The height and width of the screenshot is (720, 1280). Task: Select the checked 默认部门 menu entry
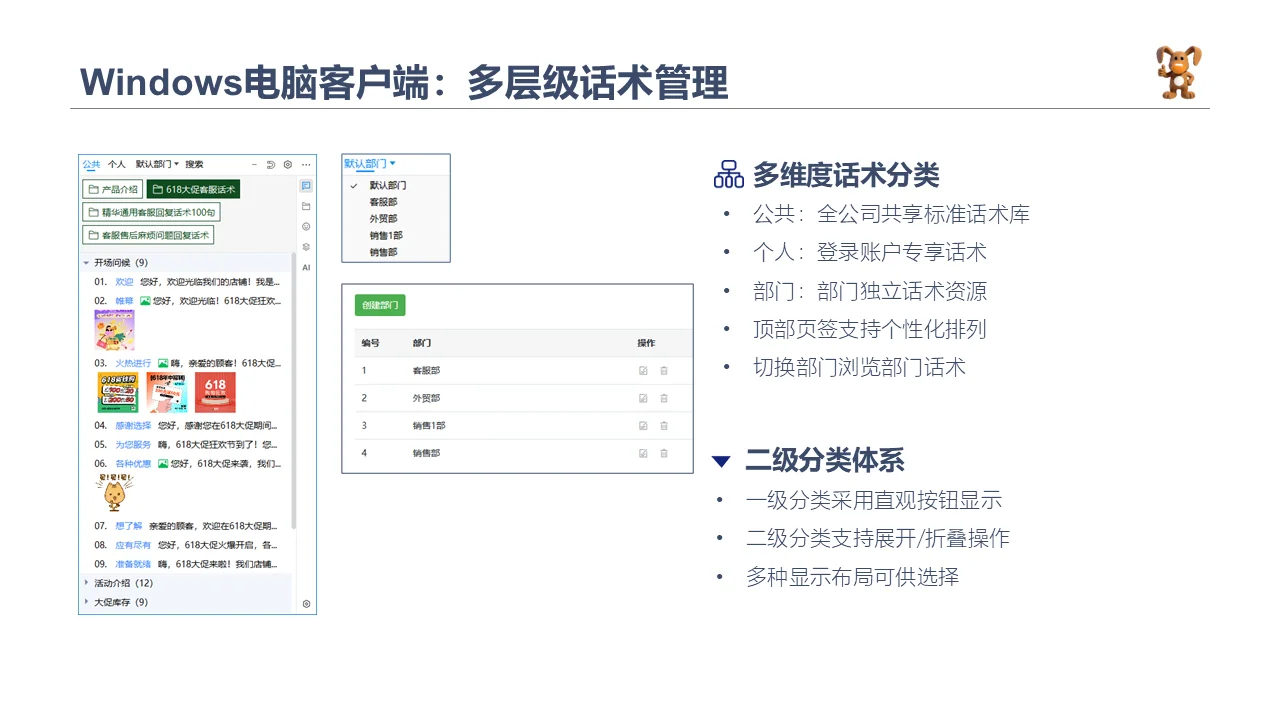[388, 185]
